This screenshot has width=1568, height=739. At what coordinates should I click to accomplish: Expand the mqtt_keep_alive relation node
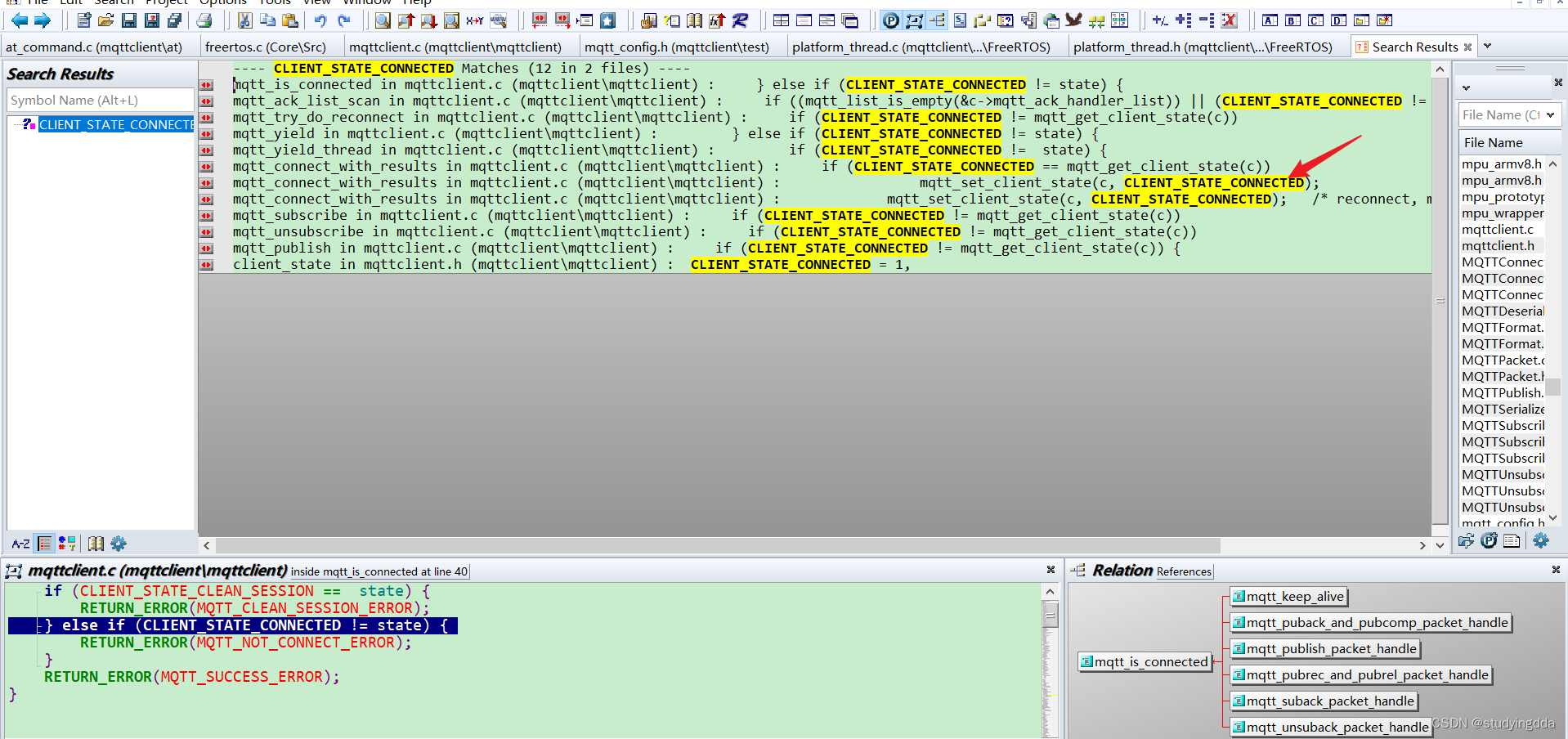(1288, 597)
